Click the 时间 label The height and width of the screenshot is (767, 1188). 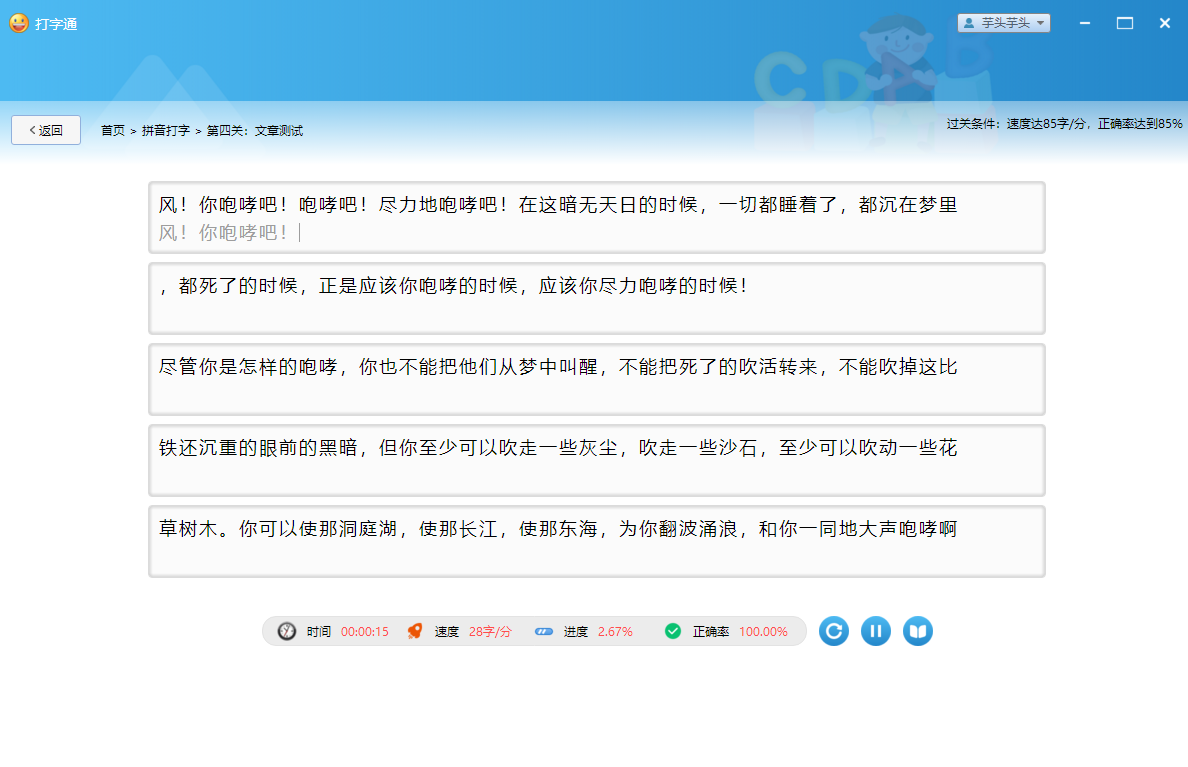tap(319, 631)
